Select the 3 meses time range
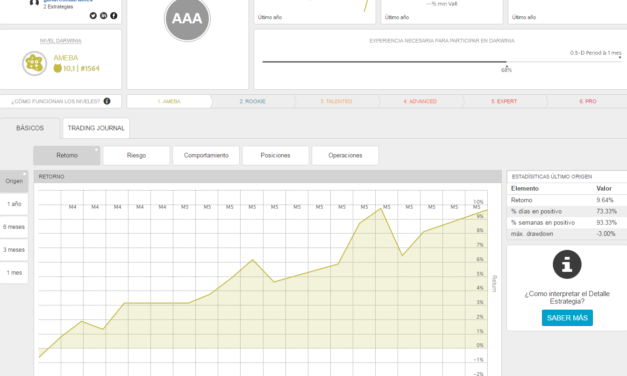627x376 pixels. click(x=14, y=250)
